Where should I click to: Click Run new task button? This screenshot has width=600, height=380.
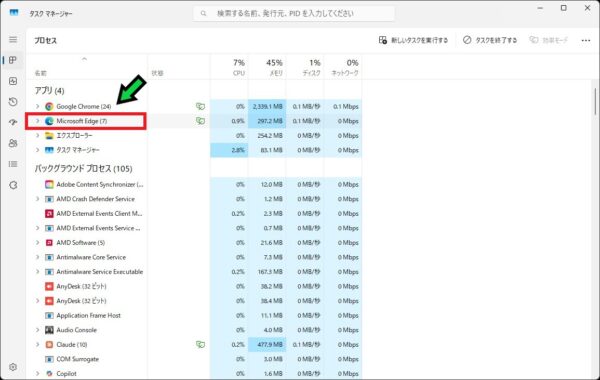click(x=413, y=40)
